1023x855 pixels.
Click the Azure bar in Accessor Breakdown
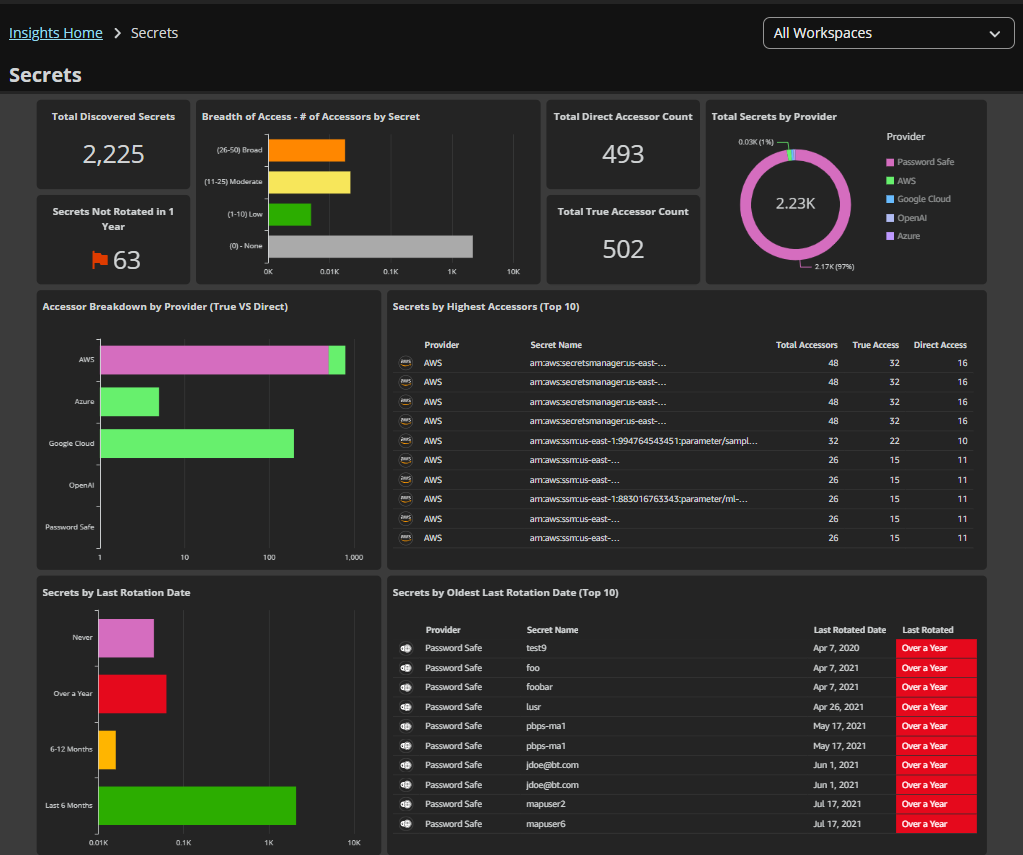tap(130, 401)
